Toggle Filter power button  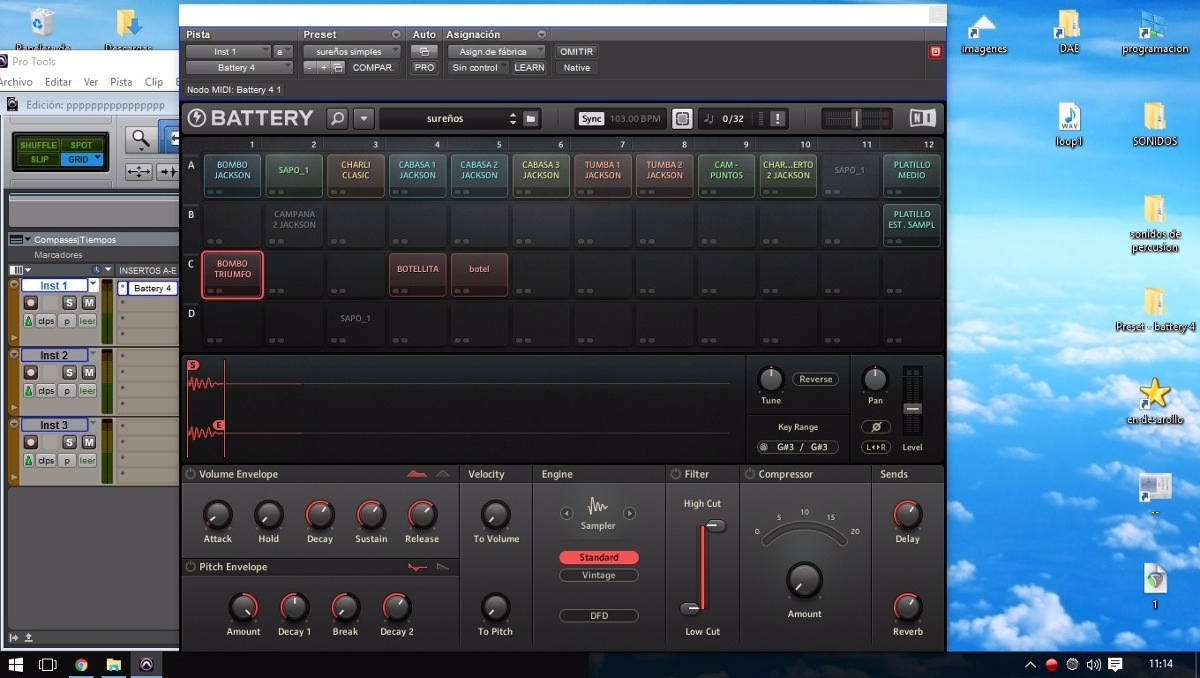pyautogui.click(x=676, y=474)
